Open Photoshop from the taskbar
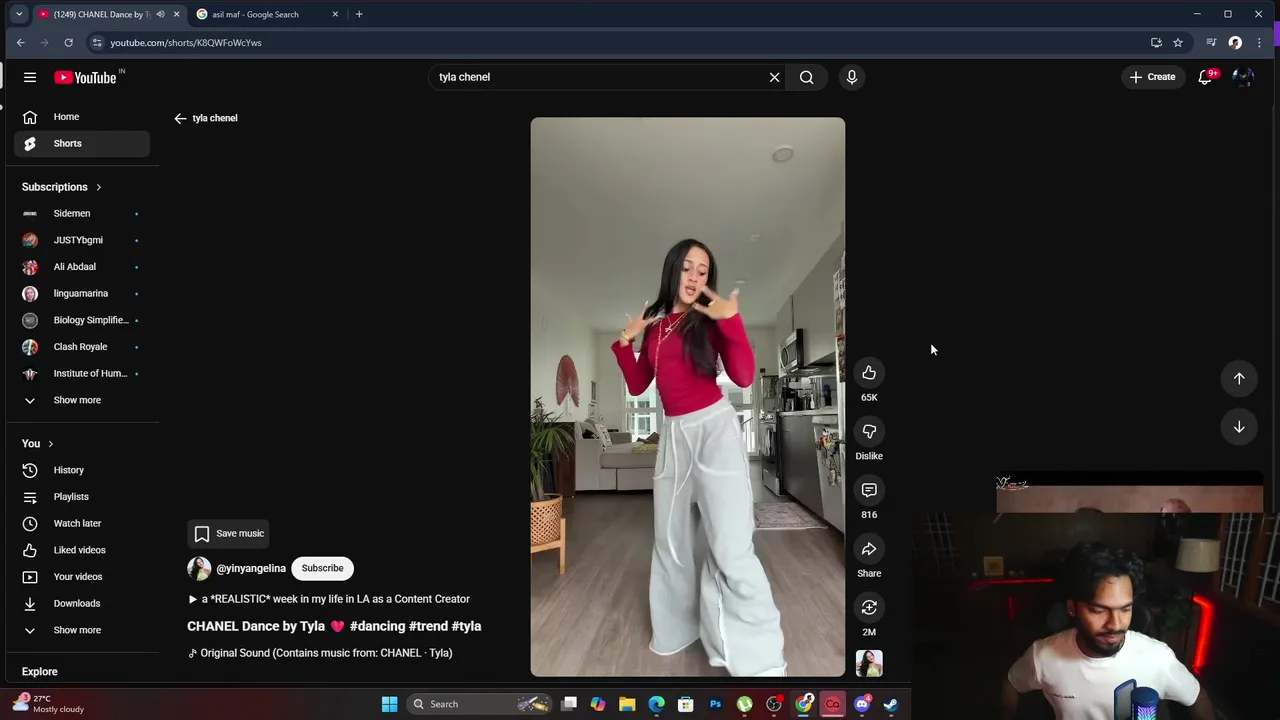Image resolution: width=1280 pixels, height=720 pixels. [x=715, y=704]
